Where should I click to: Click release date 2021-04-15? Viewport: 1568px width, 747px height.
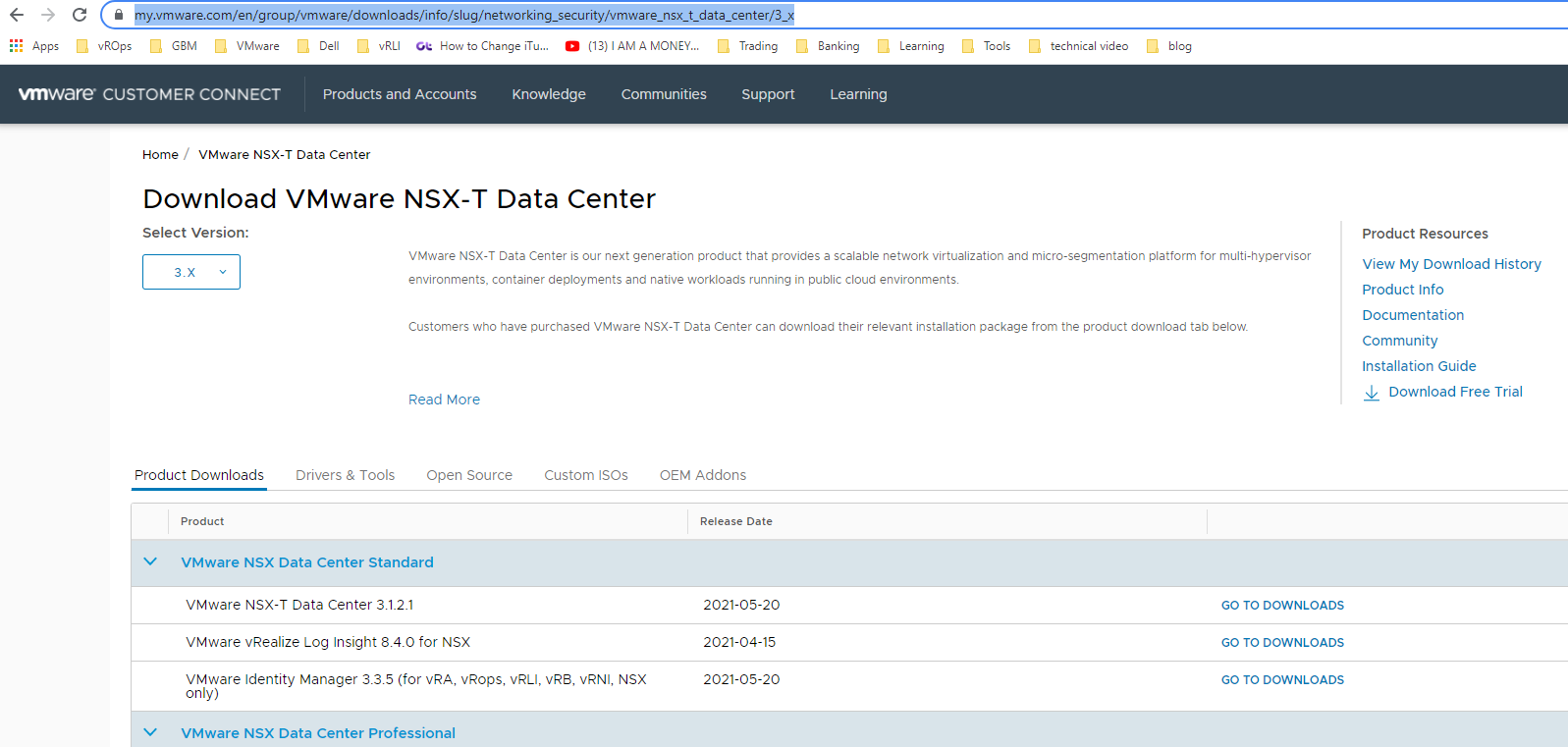point(739,642)
